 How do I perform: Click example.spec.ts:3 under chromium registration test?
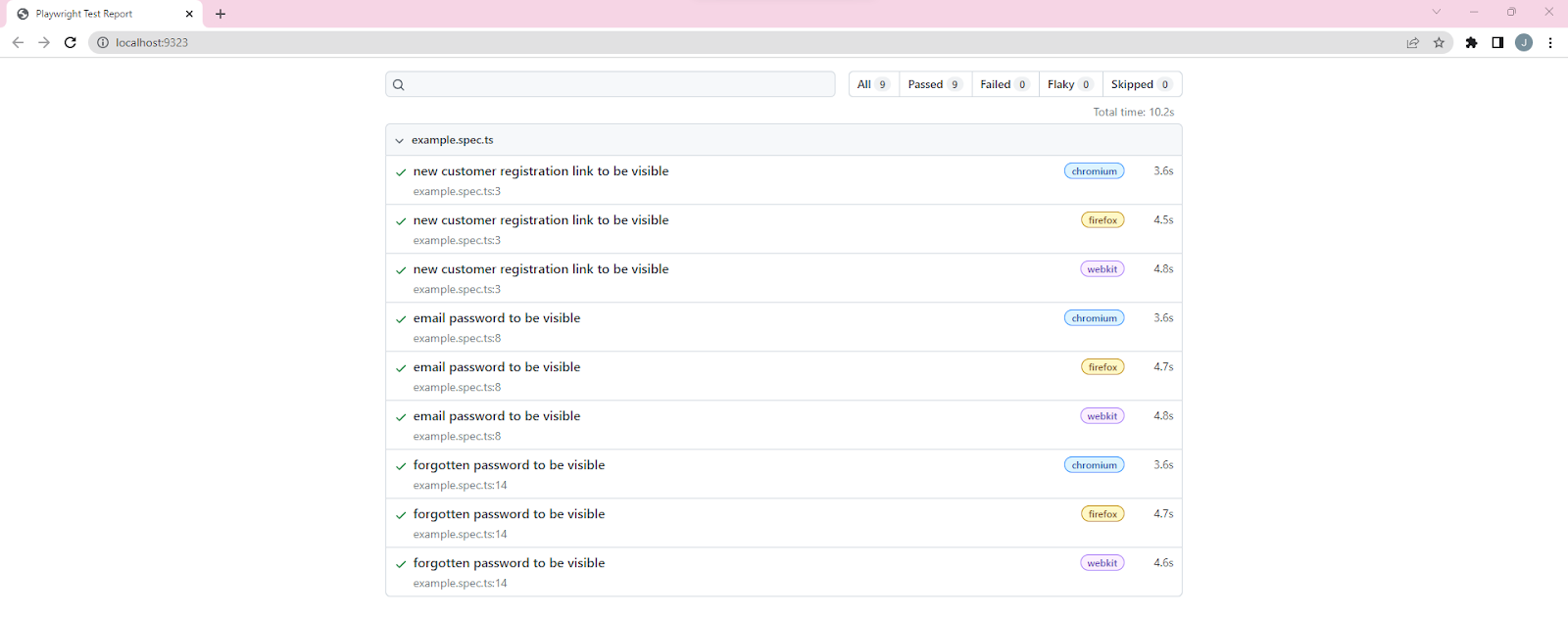click(x=457, y=192)
